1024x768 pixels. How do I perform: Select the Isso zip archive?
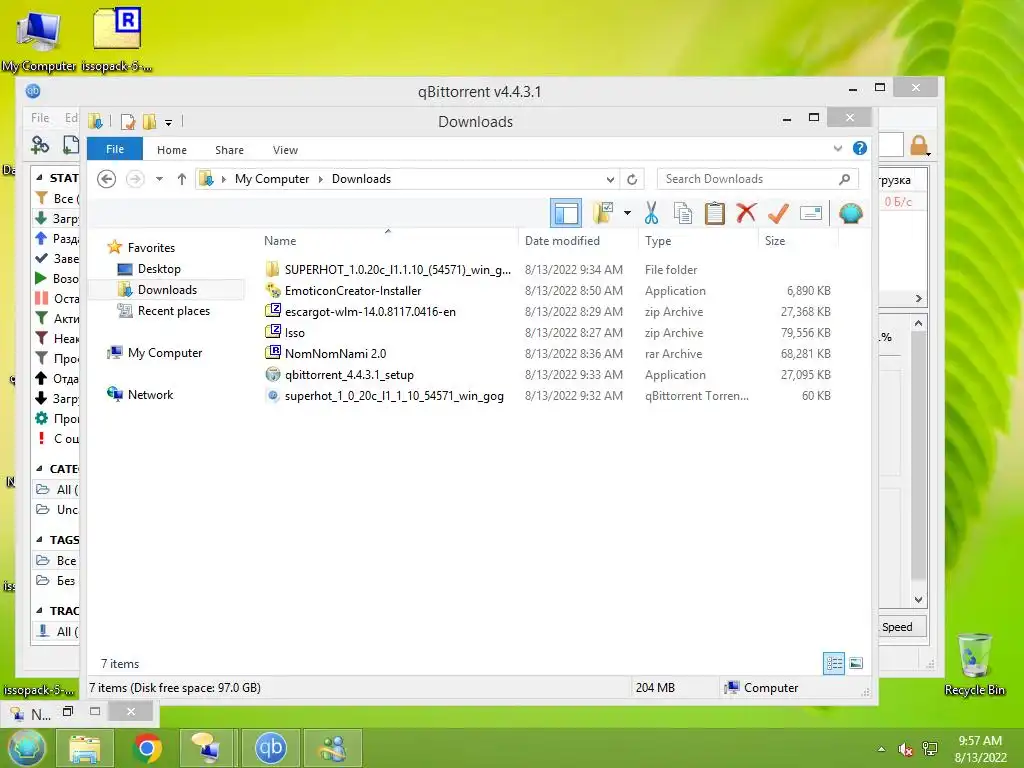point(294,332)
